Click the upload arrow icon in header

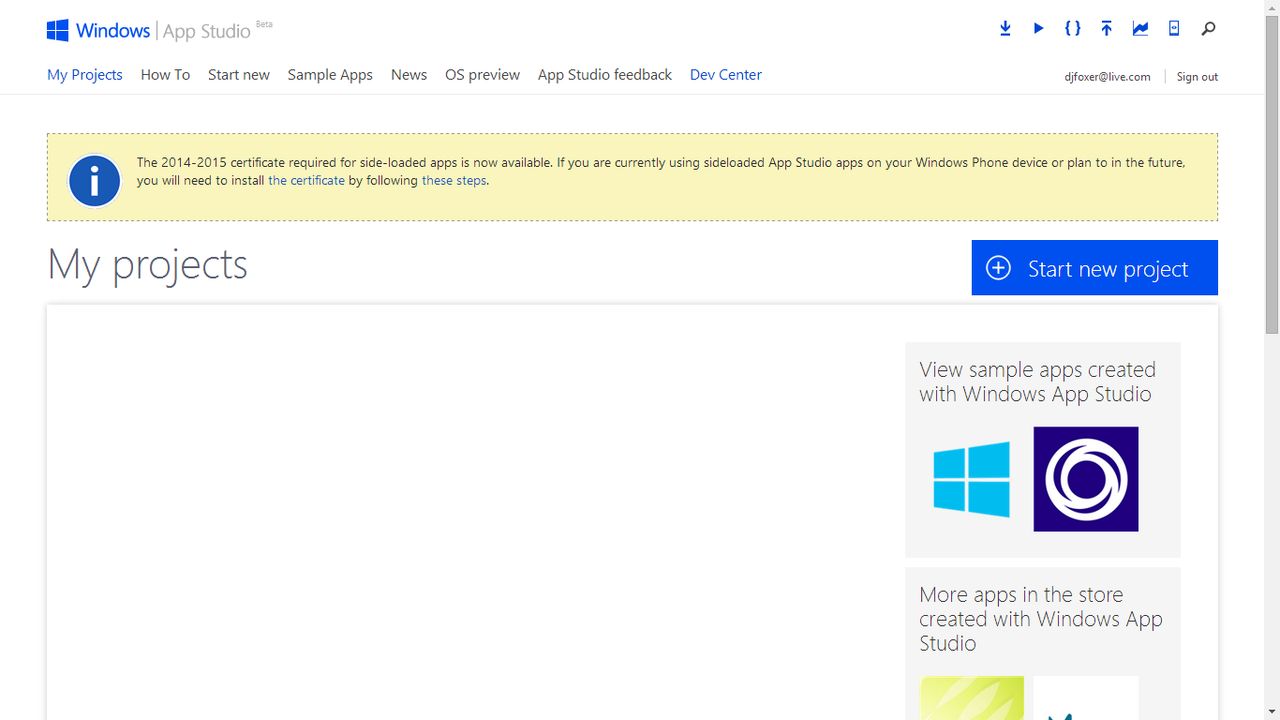pos(1106,29)
